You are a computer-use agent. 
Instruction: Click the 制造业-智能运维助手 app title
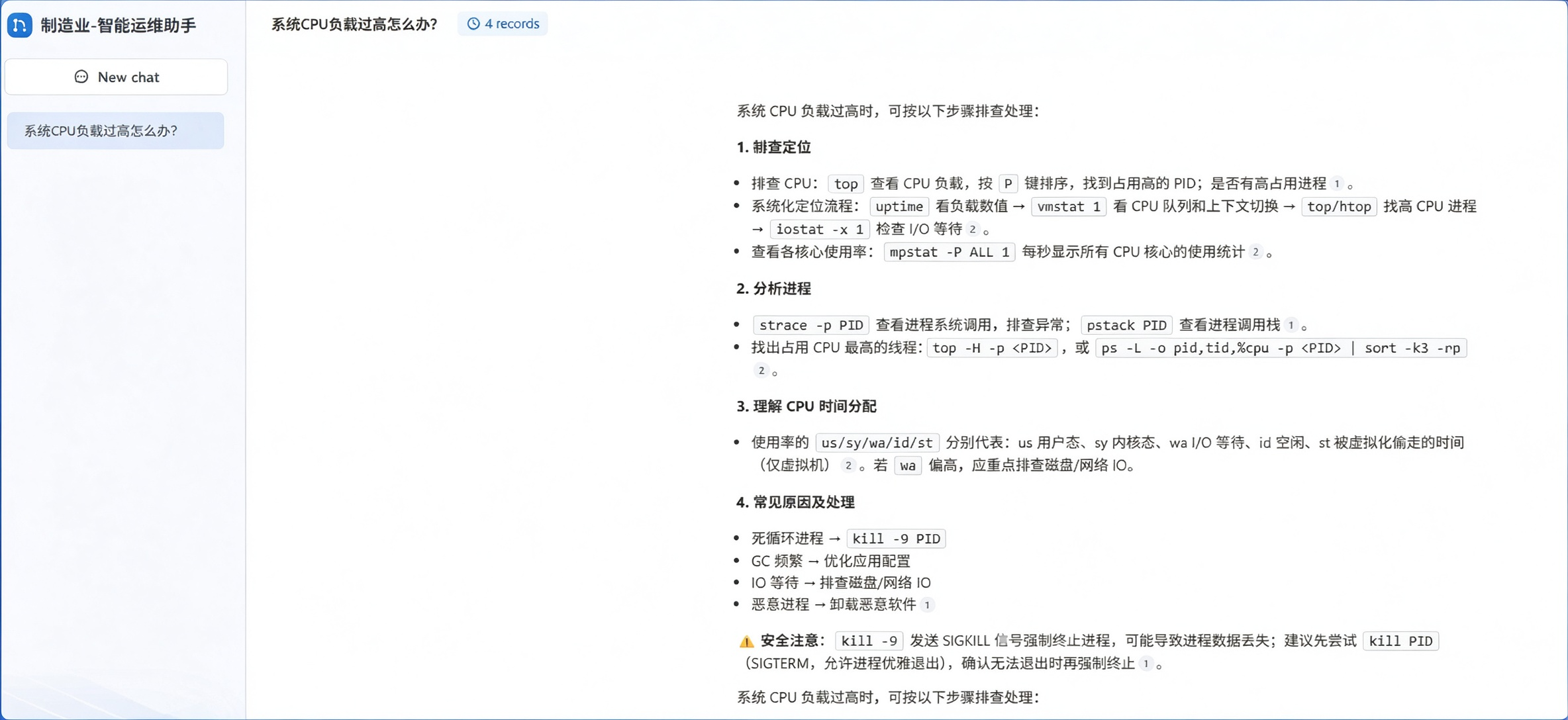(x=119, y=25)
